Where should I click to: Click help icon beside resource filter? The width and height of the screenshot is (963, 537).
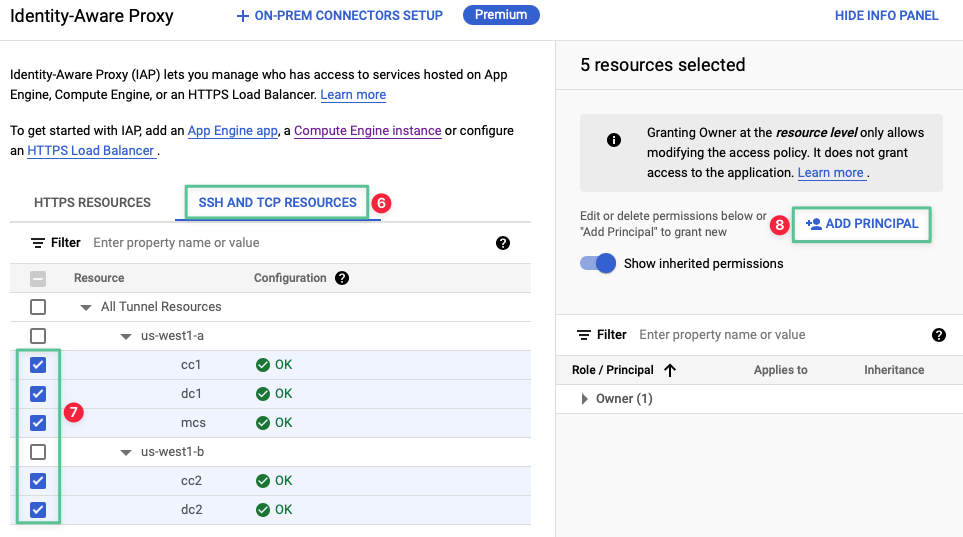click(503, 243)
